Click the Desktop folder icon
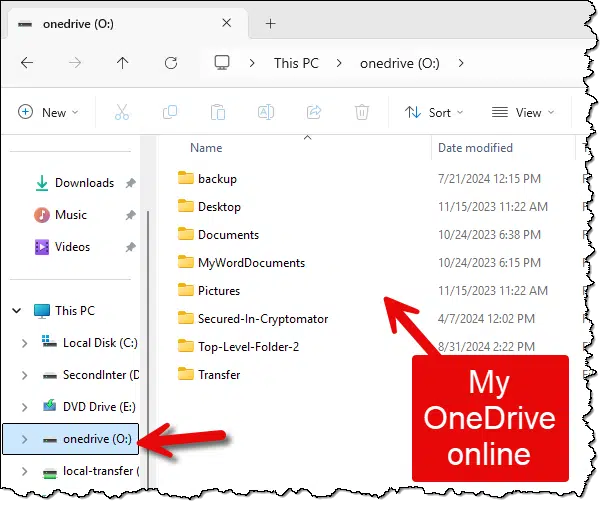The height and width of the screenshot is (507, 606). tap(186, 206)
